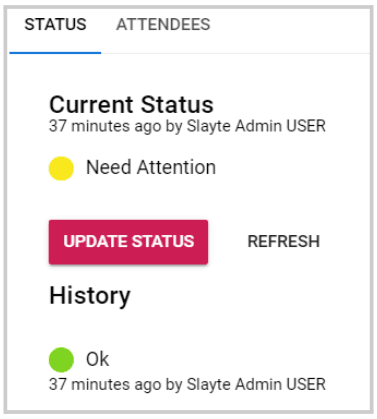Click the UPDATE STATUS button
Image resolution: width=377 pixels, height=419 pixels.
point(128,242)
